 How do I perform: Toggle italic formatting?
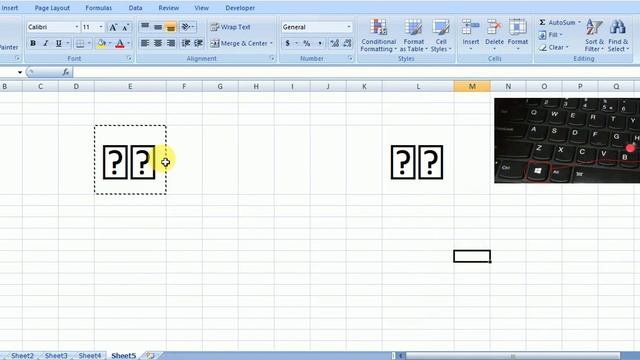point(46,43)
